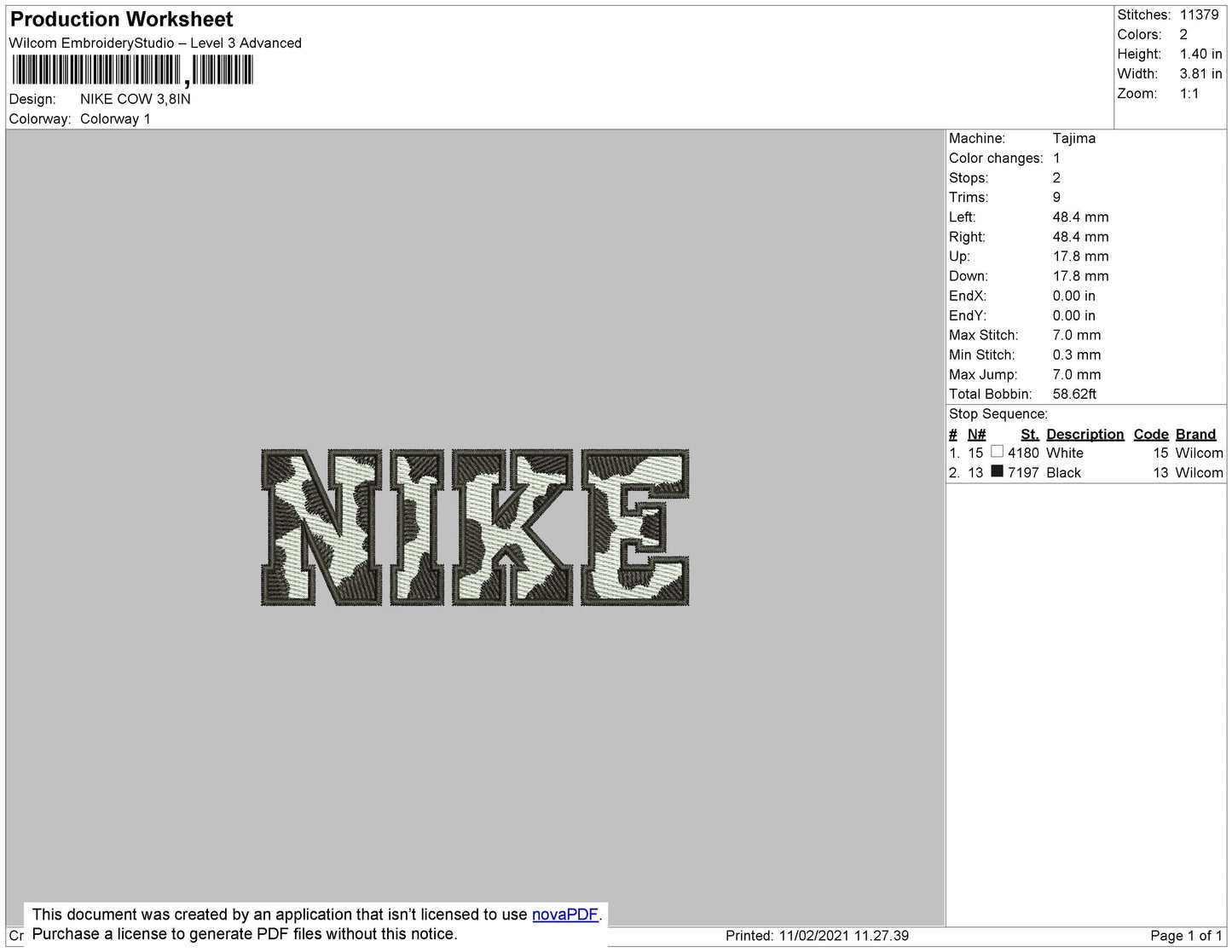
Task: Select stitch count 7197 in the Black row
Action: point(1023,472)
